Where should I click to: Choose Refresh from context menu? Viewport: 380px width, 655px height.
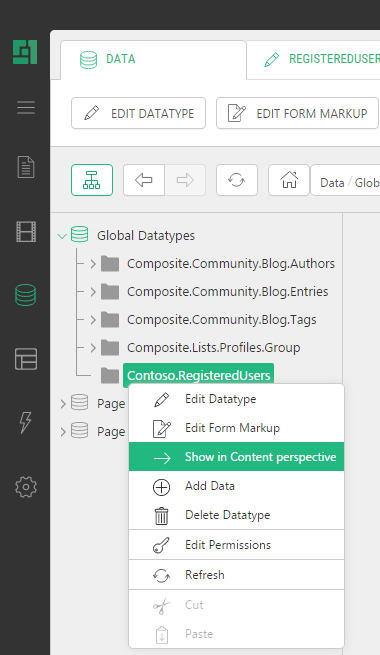(236, 575)
